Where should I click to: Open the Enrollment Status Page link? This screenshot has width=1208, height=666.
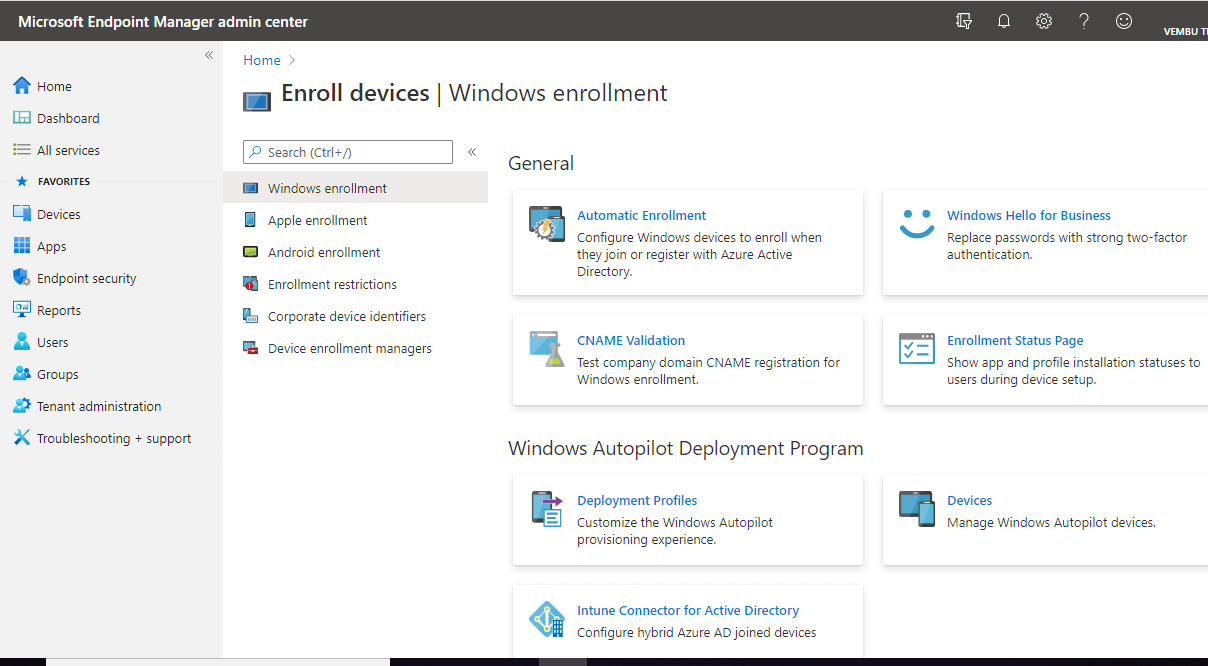(1015, 340)
